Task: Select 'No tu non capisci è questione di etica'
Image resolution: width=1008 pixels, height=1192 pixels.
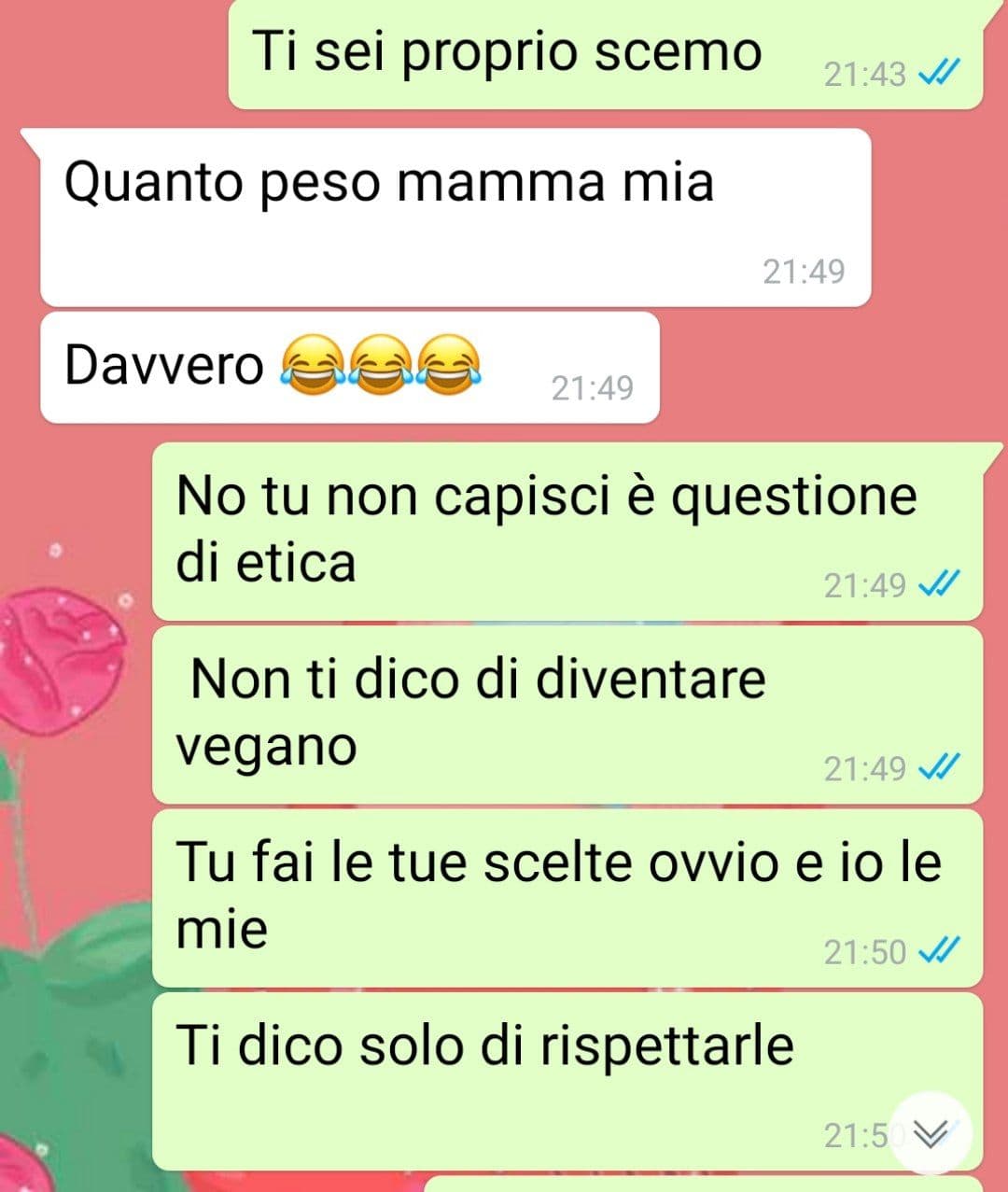Action: pos(567,531)
